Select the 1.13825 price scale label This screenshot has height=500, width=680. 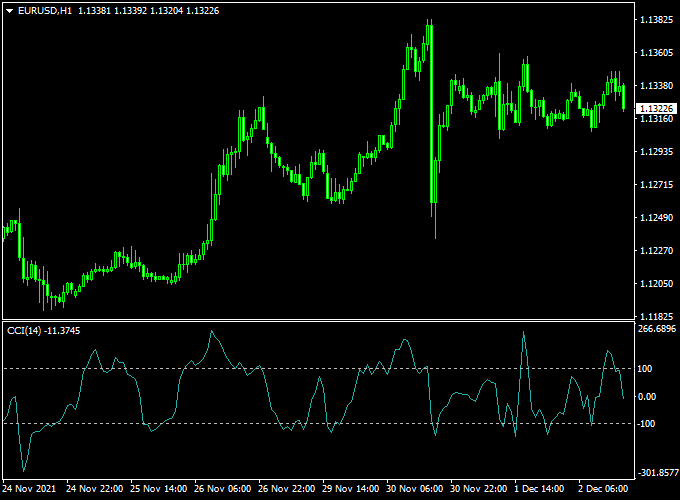657,20
